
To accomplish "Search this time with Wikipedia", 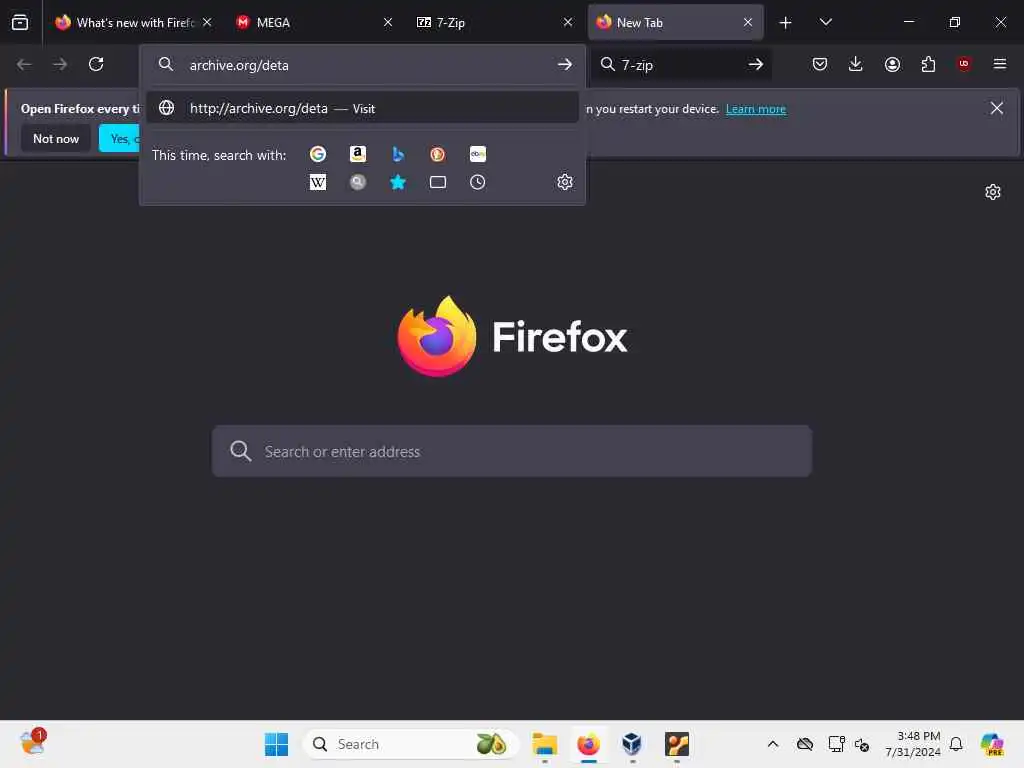I will (x=318, y=182).
